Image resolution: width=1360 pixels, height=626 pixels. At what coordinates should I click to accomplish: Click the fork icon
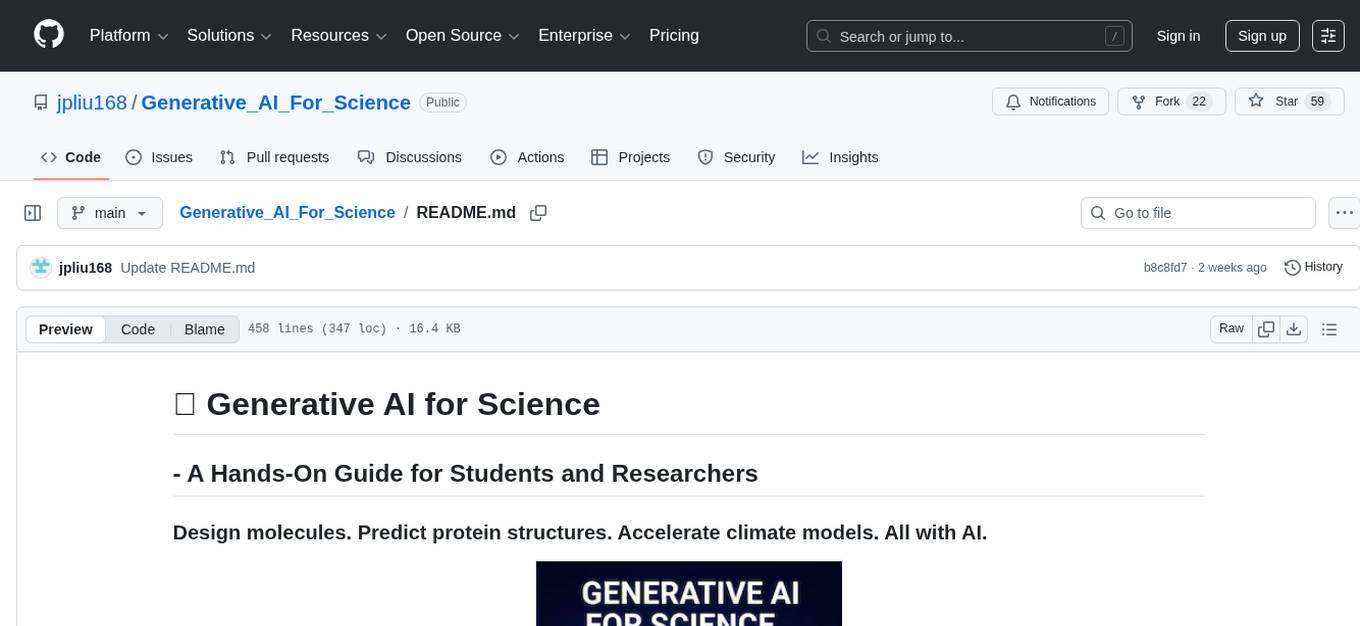click(x=1138, y=101)
